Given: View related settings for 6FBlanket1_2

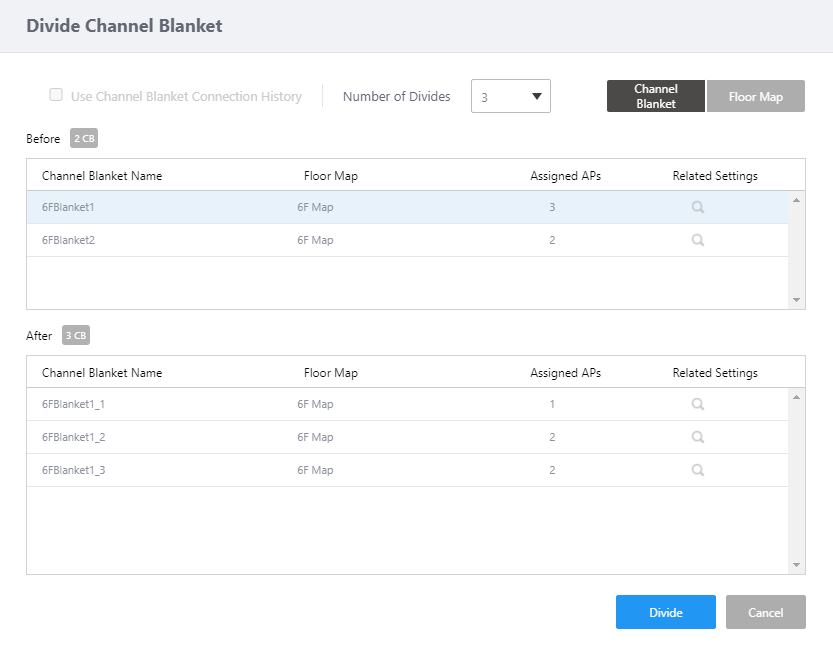Looking at the screenshot, I should [698, 437].
